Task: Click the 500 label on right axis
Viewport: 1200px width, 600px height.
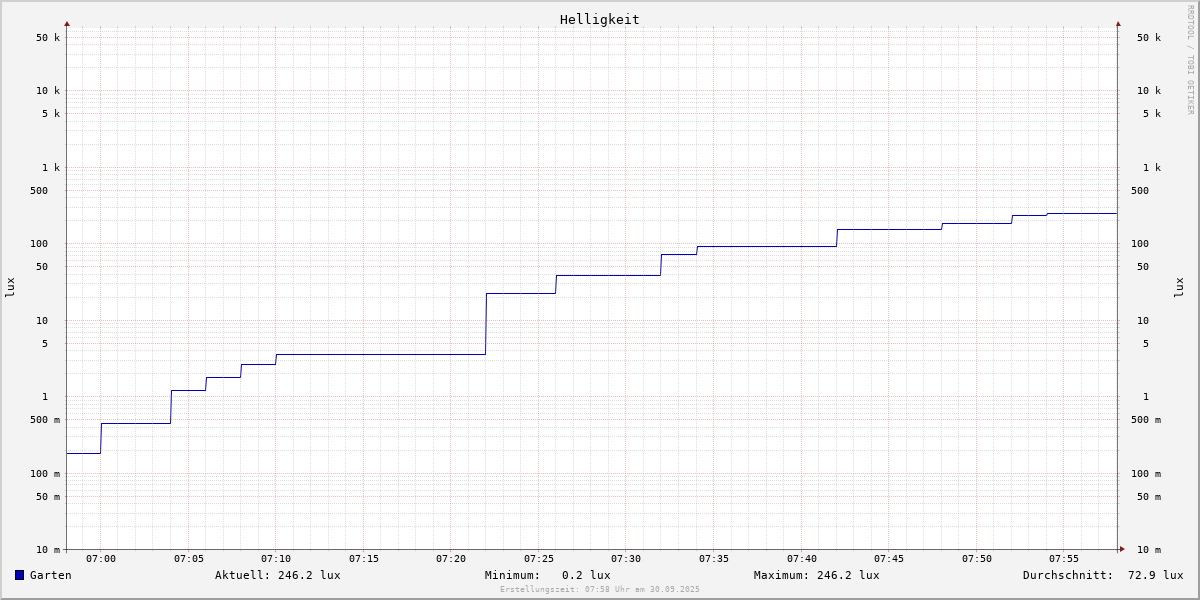Action: pyautogui.click(x=1140, y=191)
